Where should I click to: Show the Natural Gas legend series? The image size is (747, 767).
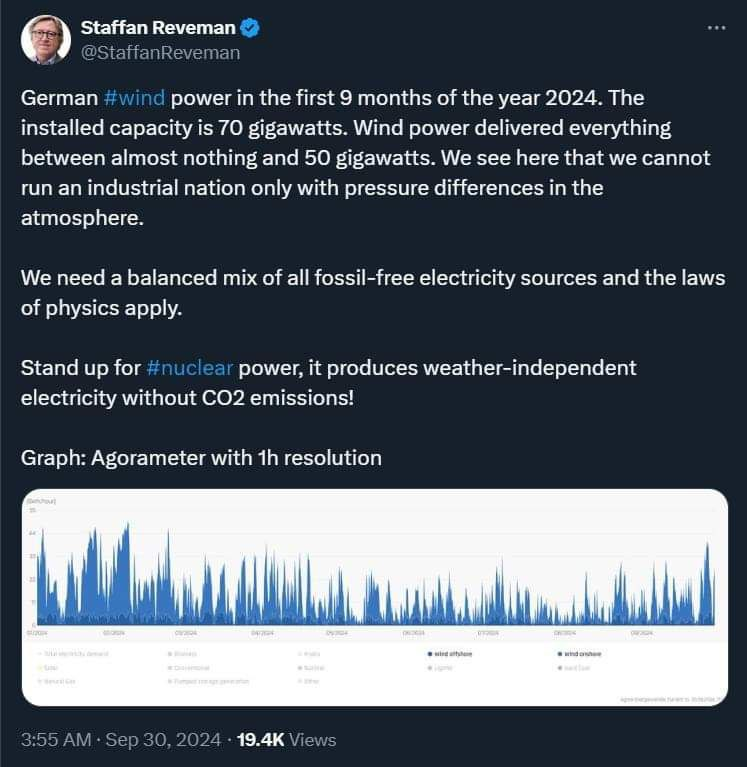[x=58, y=681]
